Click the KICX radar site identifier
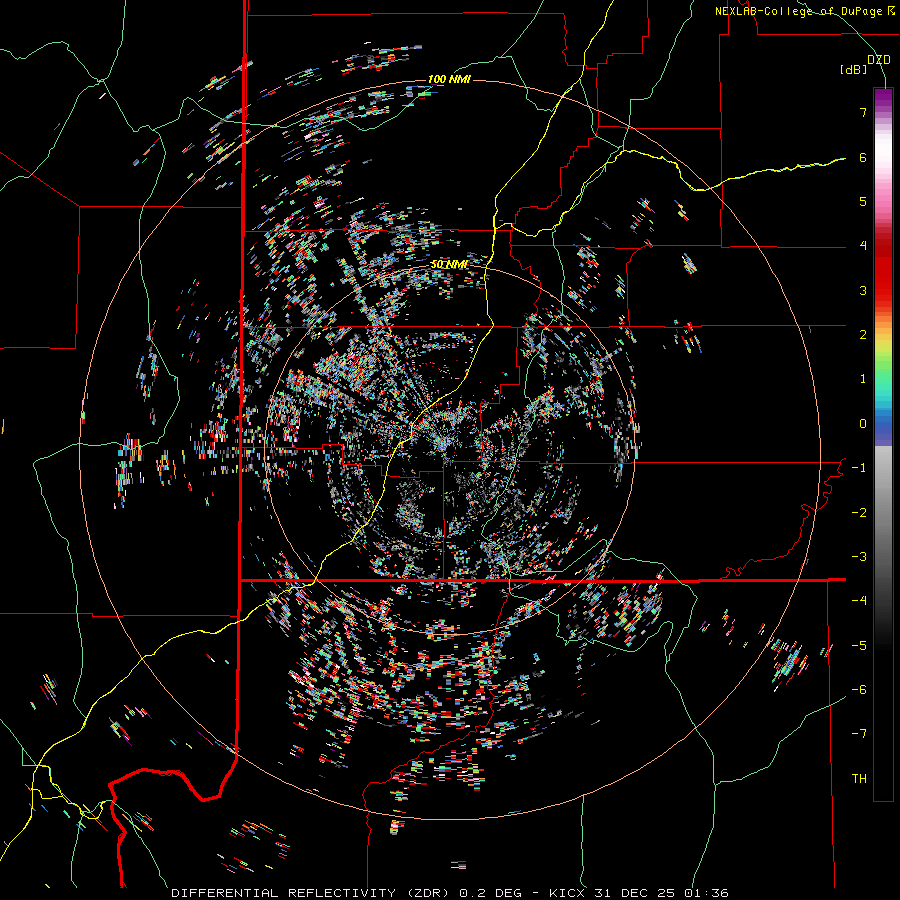This screenshot has width=900, height=900. (567, 893)
